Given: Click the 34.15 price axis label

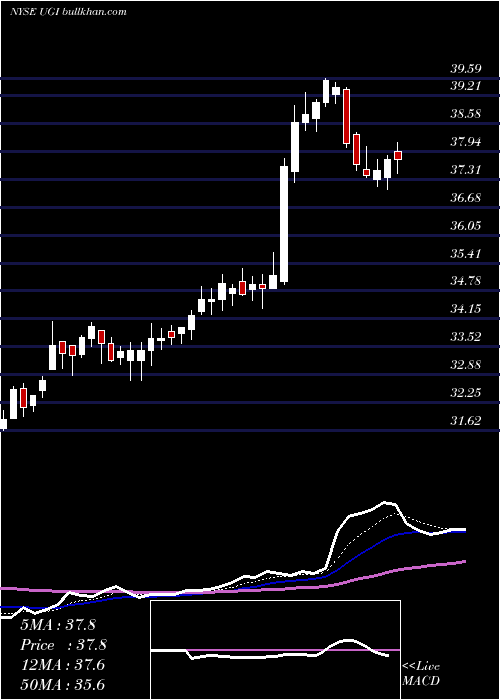Looking at the screenshot, I should [465, 309].
